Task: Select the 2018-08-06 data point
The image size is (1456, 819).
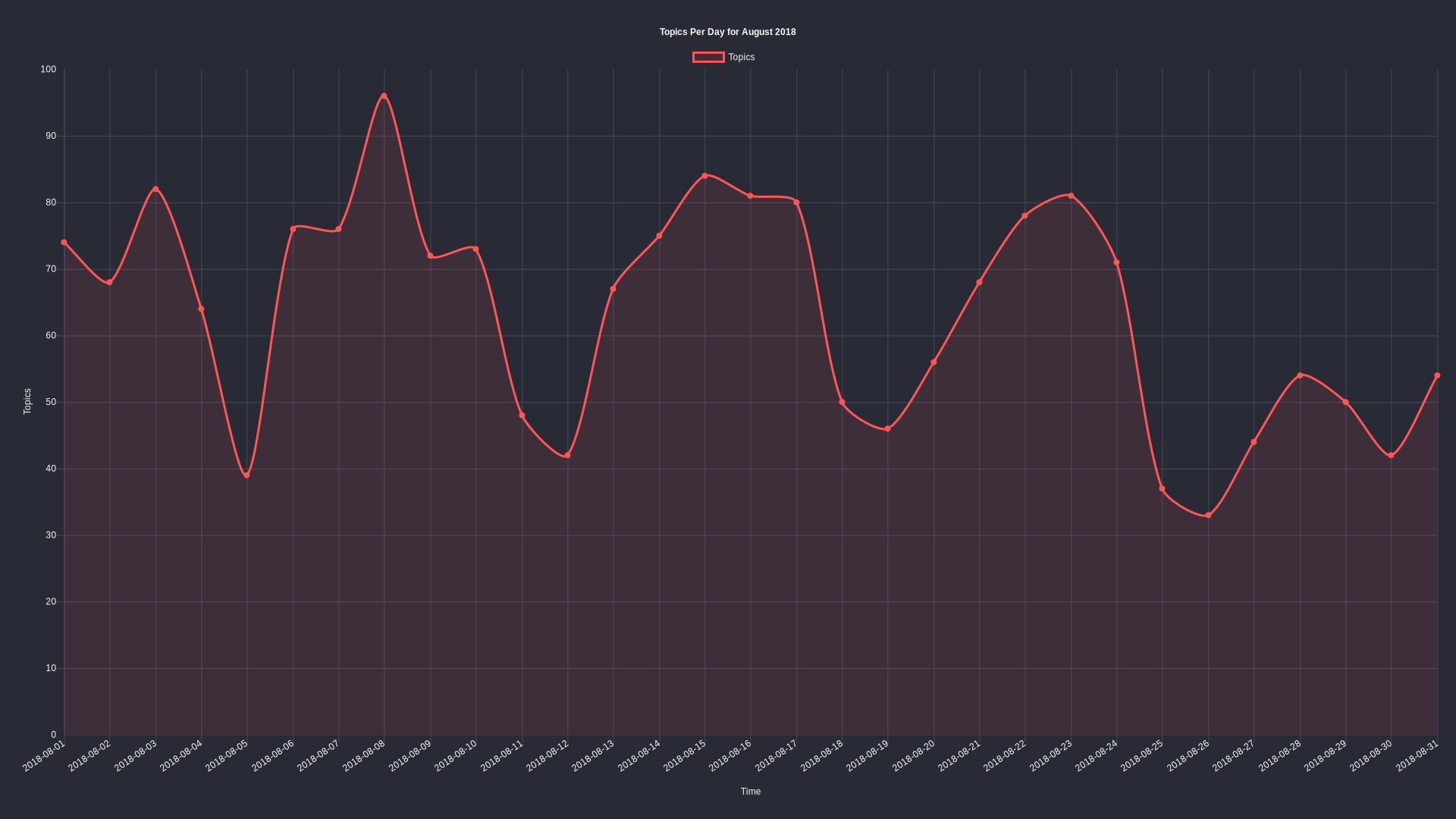Action: pos(293,229)
